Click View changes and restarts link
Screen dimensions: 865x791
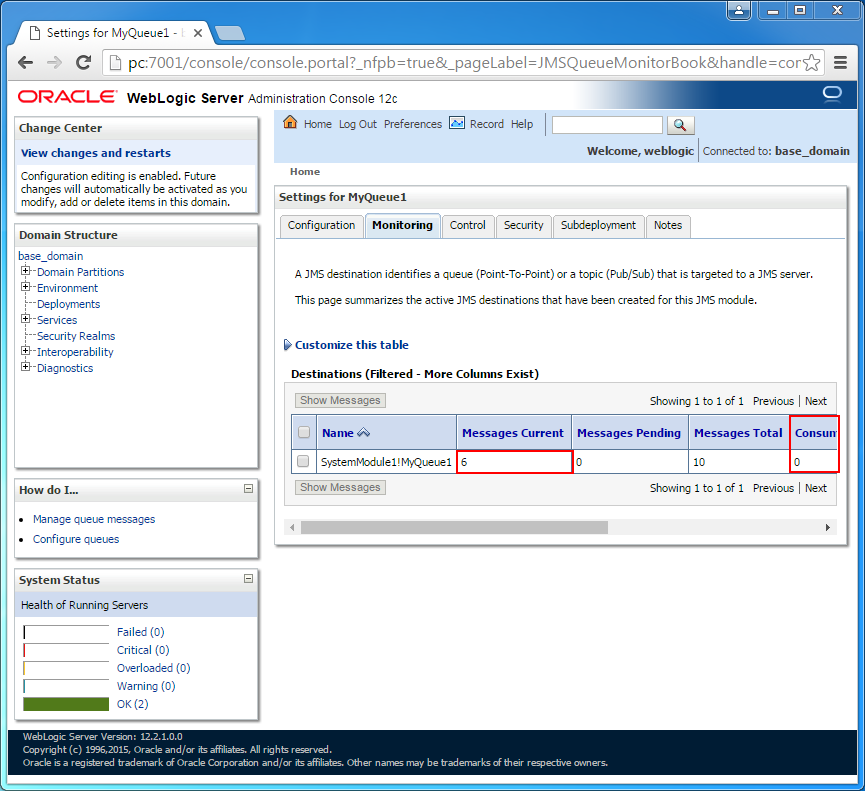tap(96, 153)
